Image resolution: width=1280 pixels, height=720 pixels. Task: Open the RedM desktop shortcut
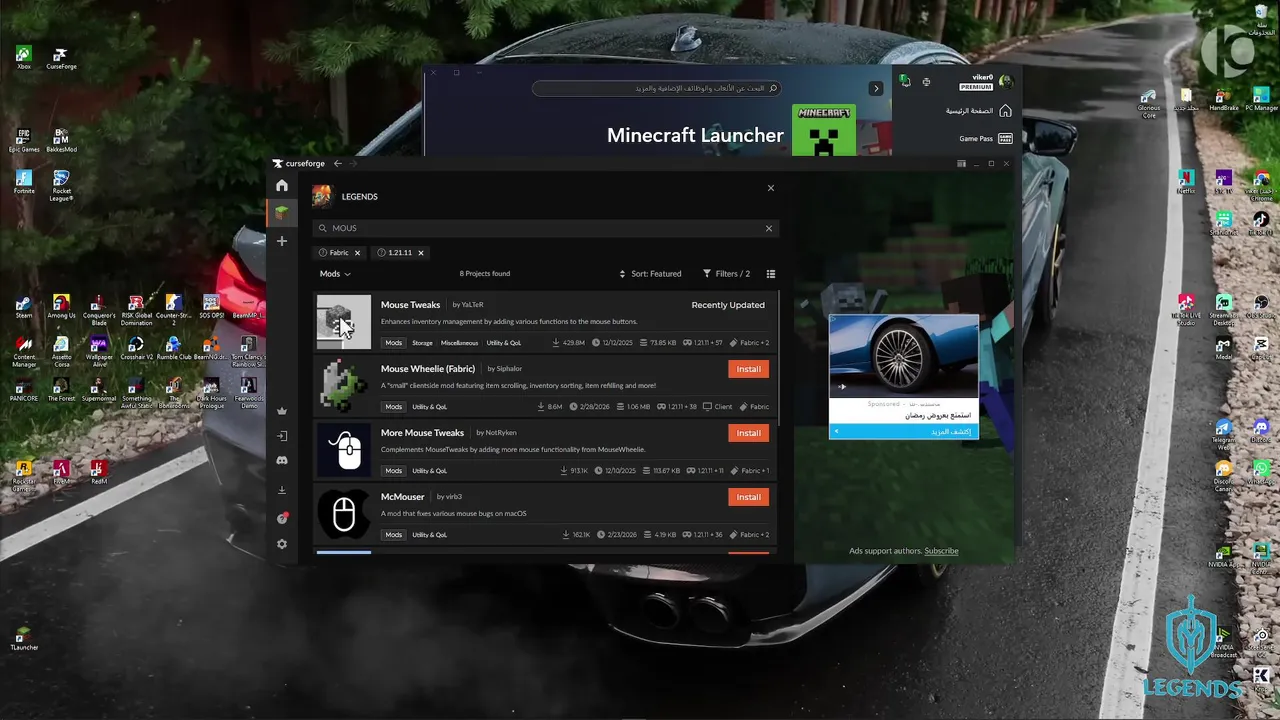click(x=98, y=472)
